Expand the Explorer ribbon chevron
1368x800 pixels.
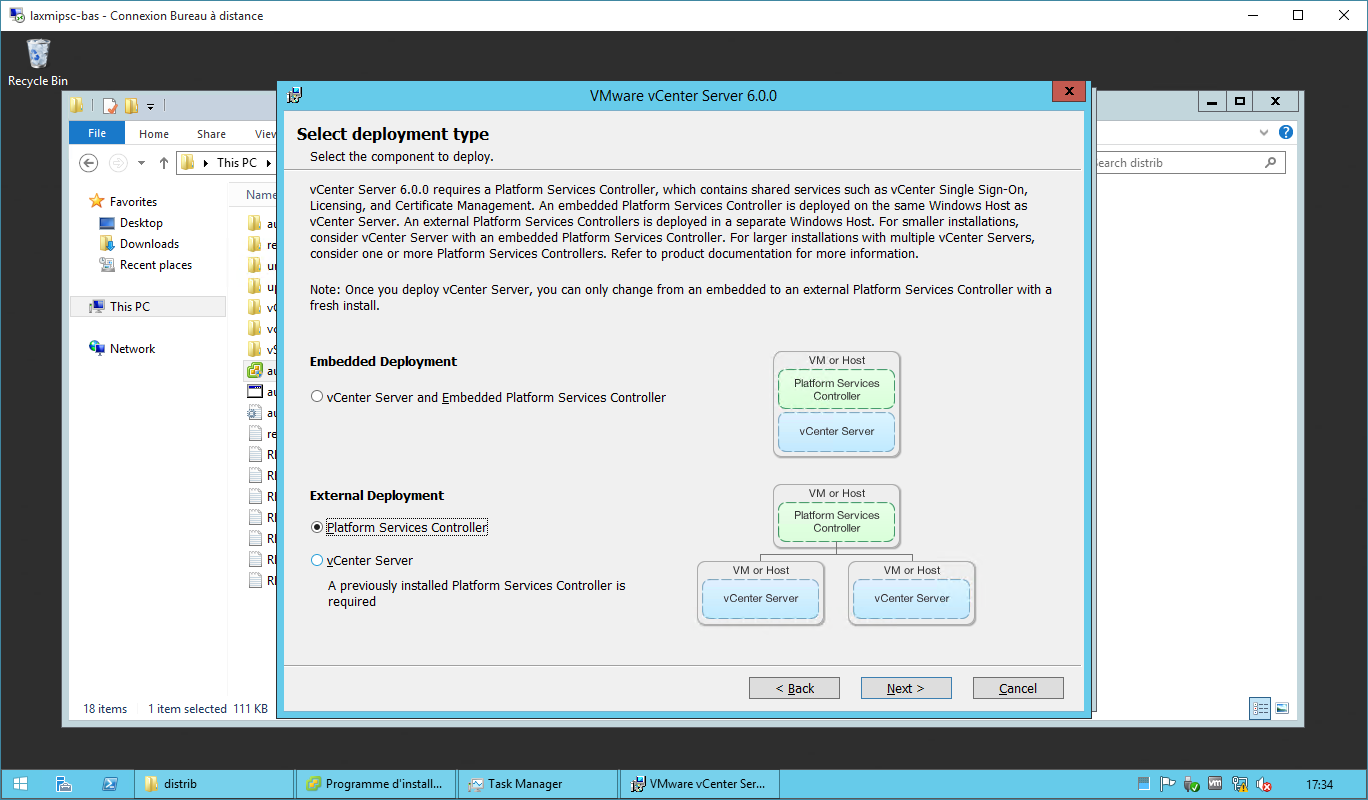pos(1264,133)
